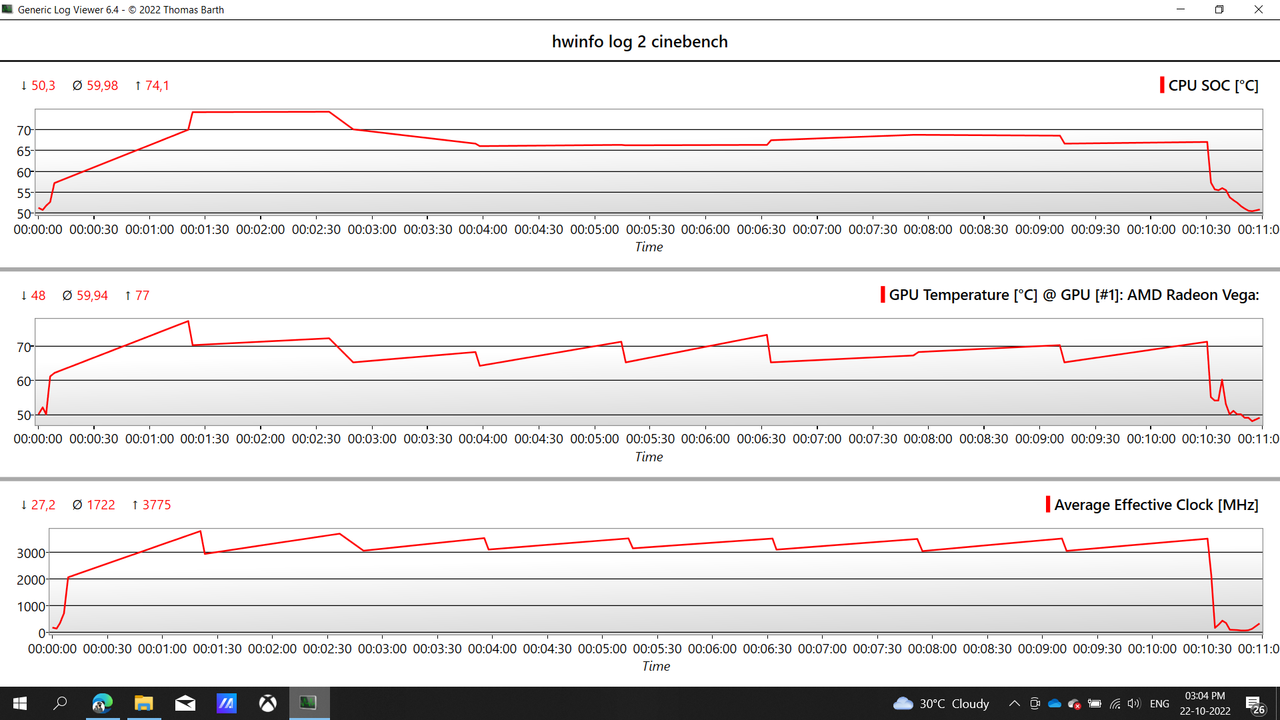Image resolution: width=1280 pixels, height=720 pixels.
Task: Click the red legend marker beside CPU SOC
Action: tap(1162, 86)
